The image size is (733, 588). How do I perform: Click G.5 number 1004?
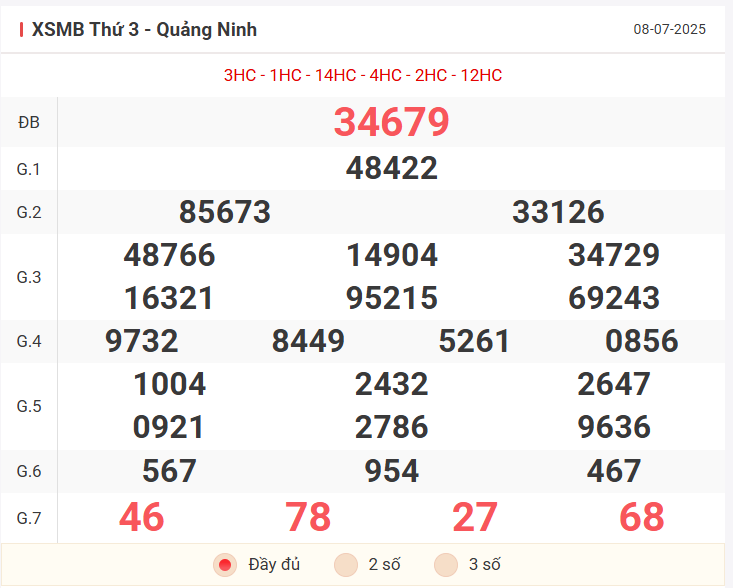(x=169, y=384)
